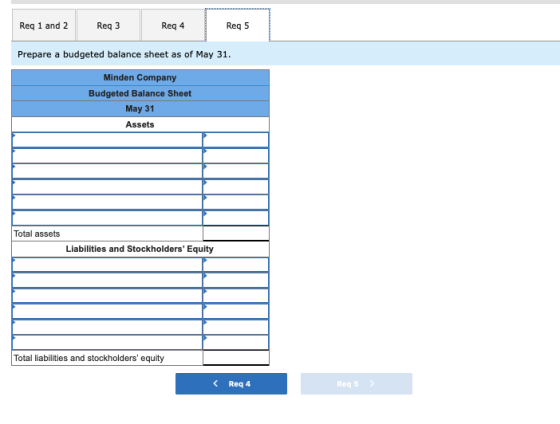Open second liabilities account name dropdown
Viewport: 560px width, 424px height.
pyautogui.click(x=107, y=280)
